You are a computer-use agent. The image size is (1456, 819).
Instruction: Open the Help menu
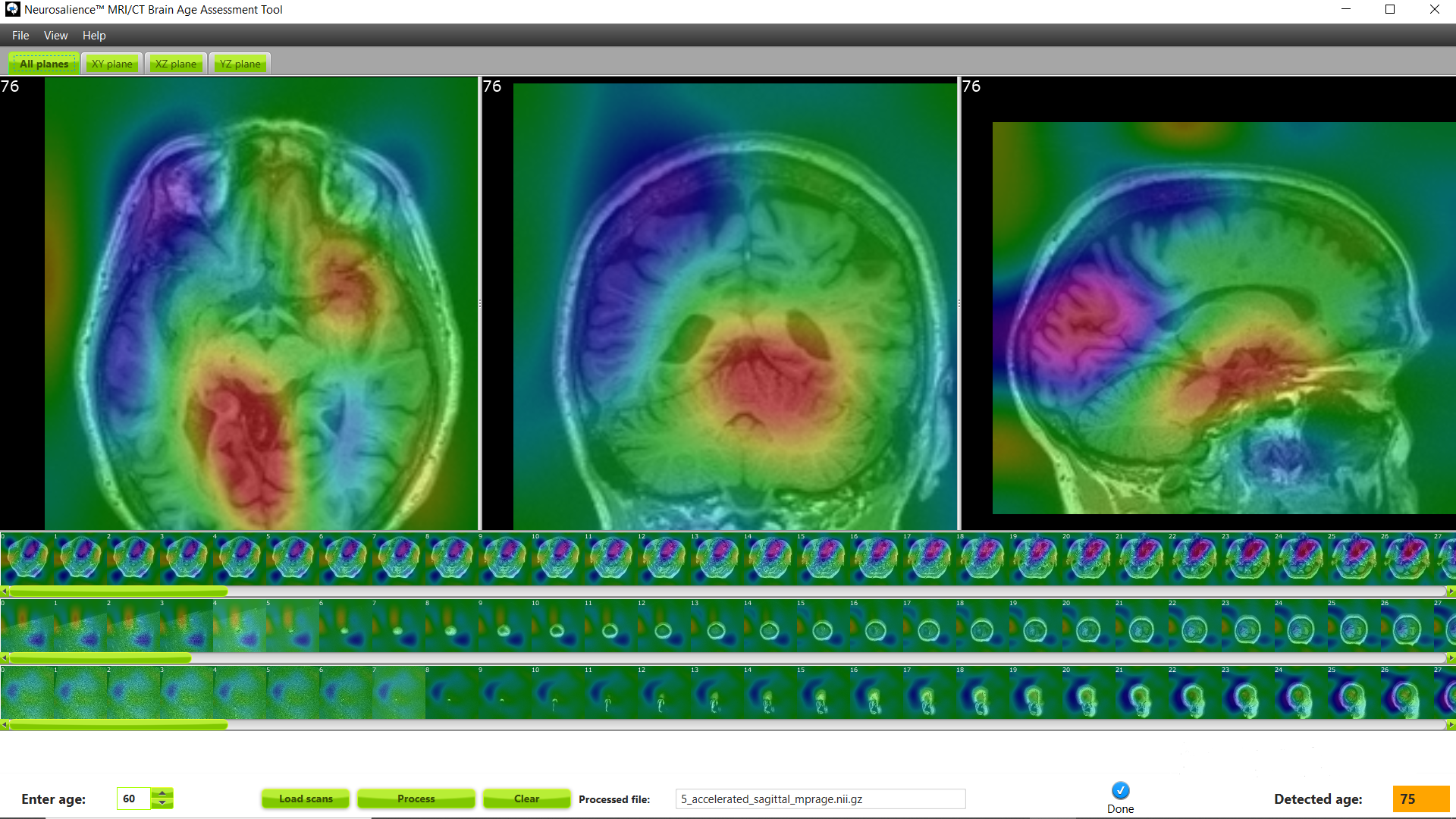pos(94,36)
